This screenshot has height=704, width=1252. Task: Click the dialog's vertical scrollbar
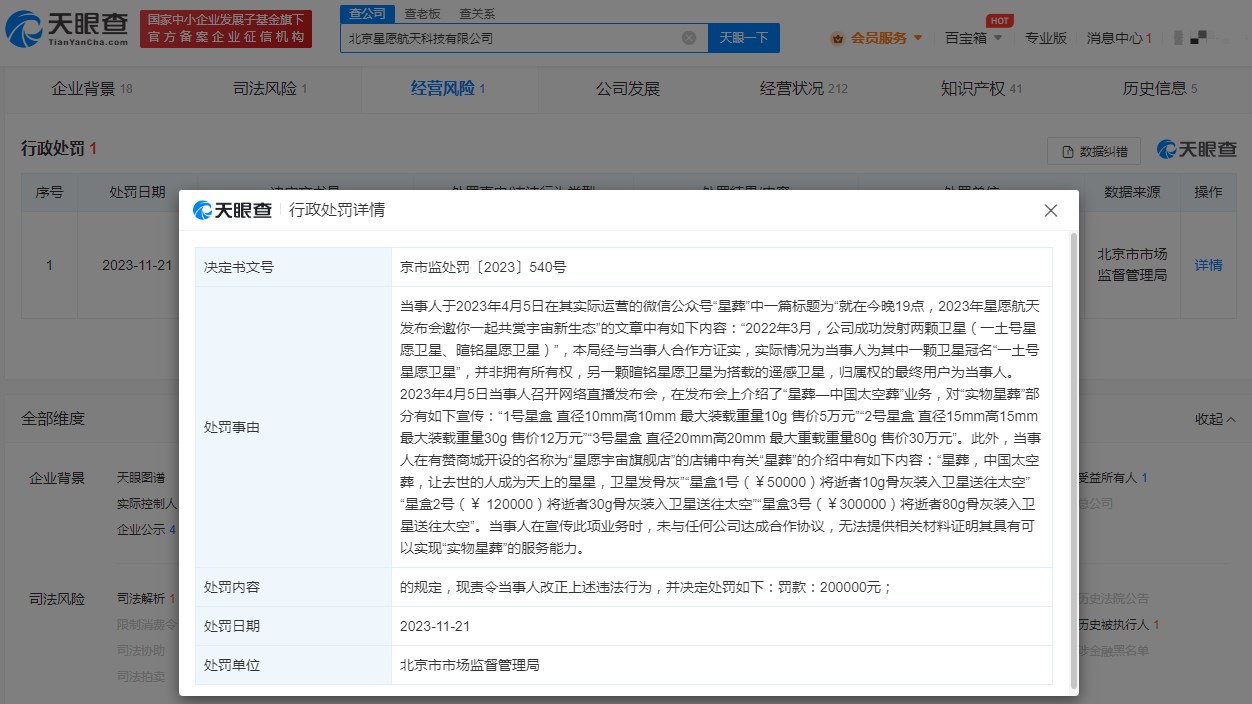tap(1074, 461)
